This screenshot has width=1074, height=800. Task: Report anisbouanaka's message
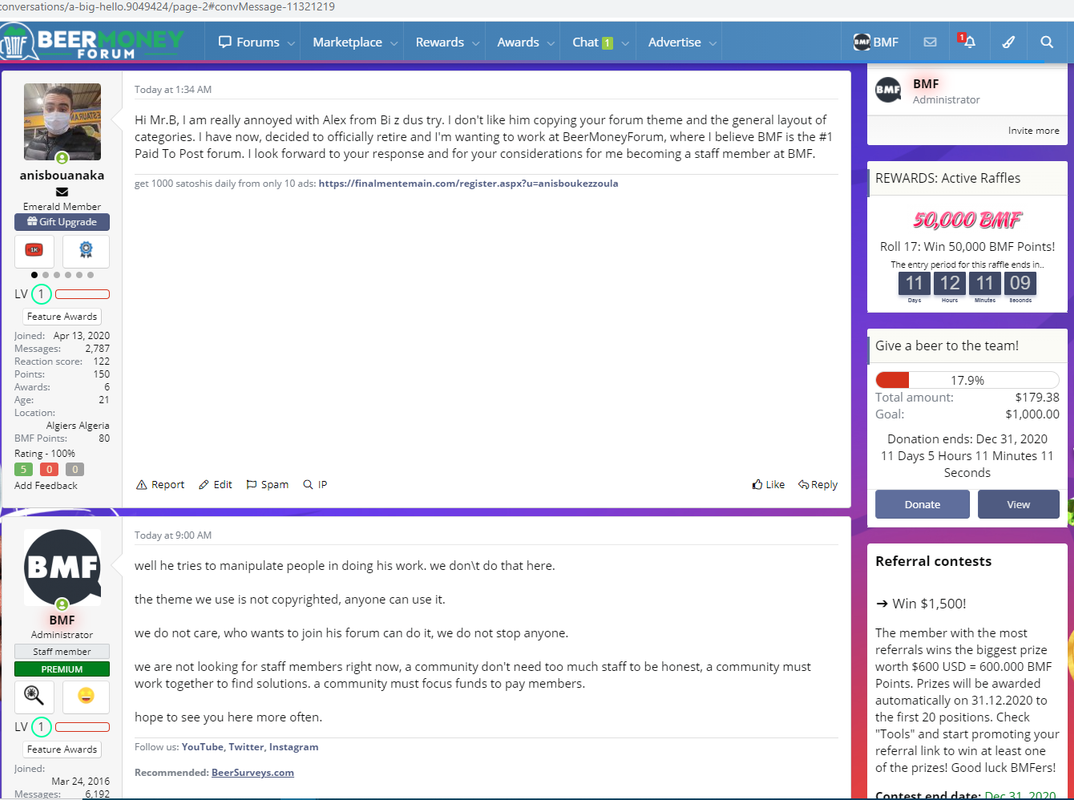tap(160, 484)
